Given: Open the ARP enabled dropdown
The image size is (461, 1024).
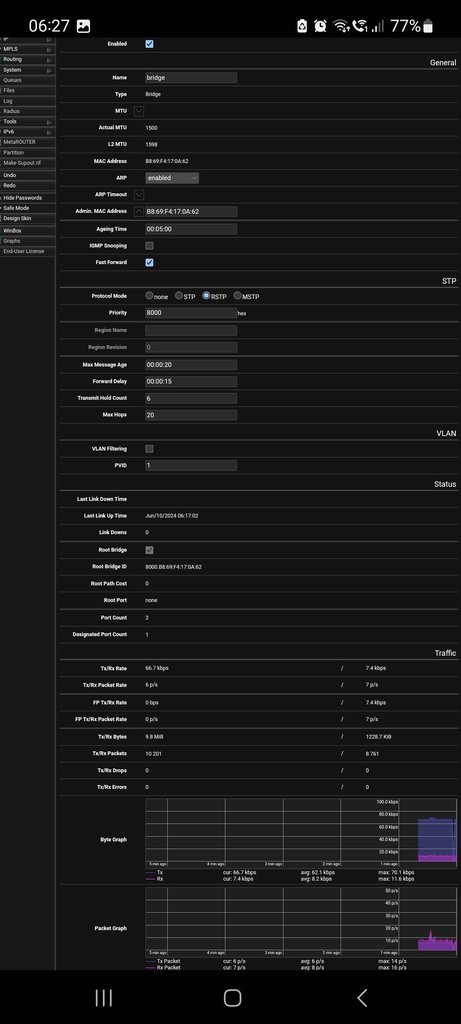Looking at the screenshot, I should [172, 178].
